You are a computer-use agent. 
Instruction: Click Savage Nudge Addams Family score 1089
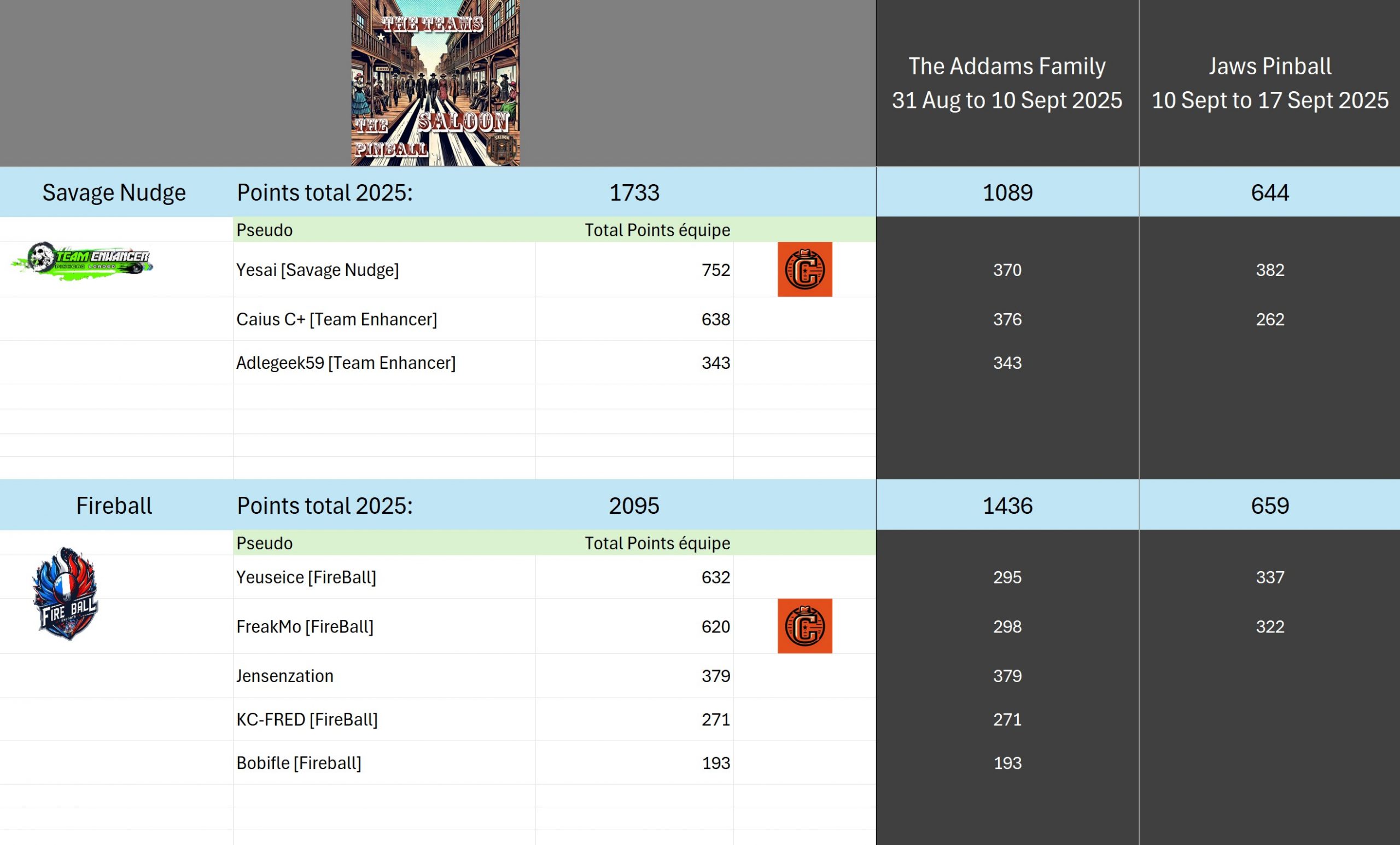coord(1007,192)
